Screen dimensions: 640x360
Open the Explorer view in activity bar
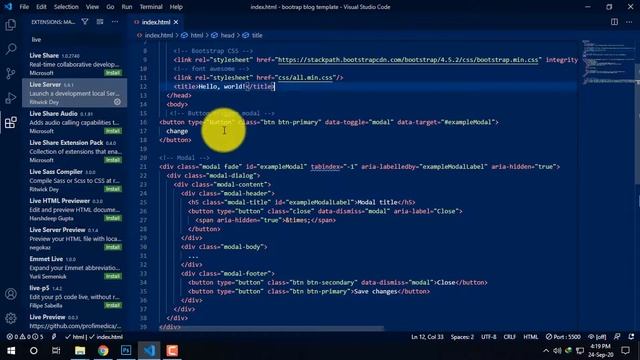11,25
